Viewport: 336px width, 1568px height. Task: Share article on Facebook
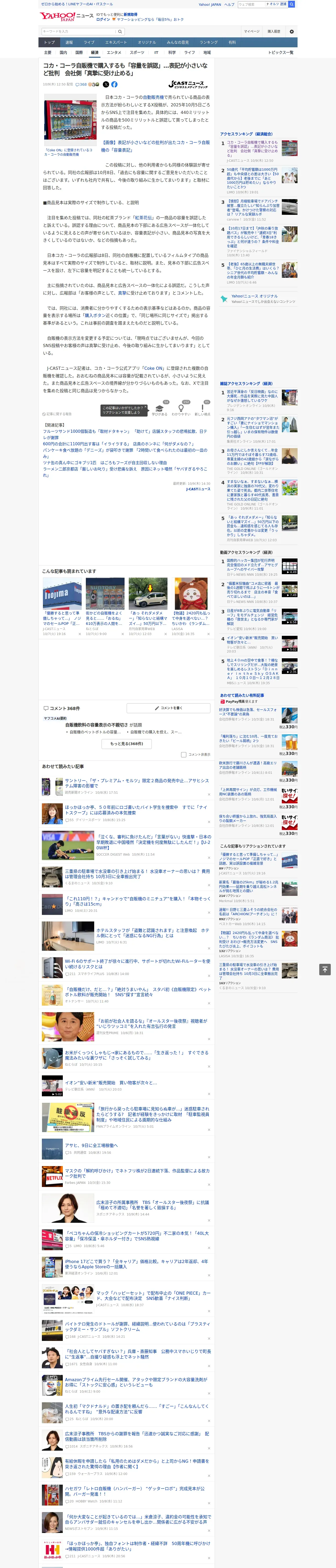[114, 85]
